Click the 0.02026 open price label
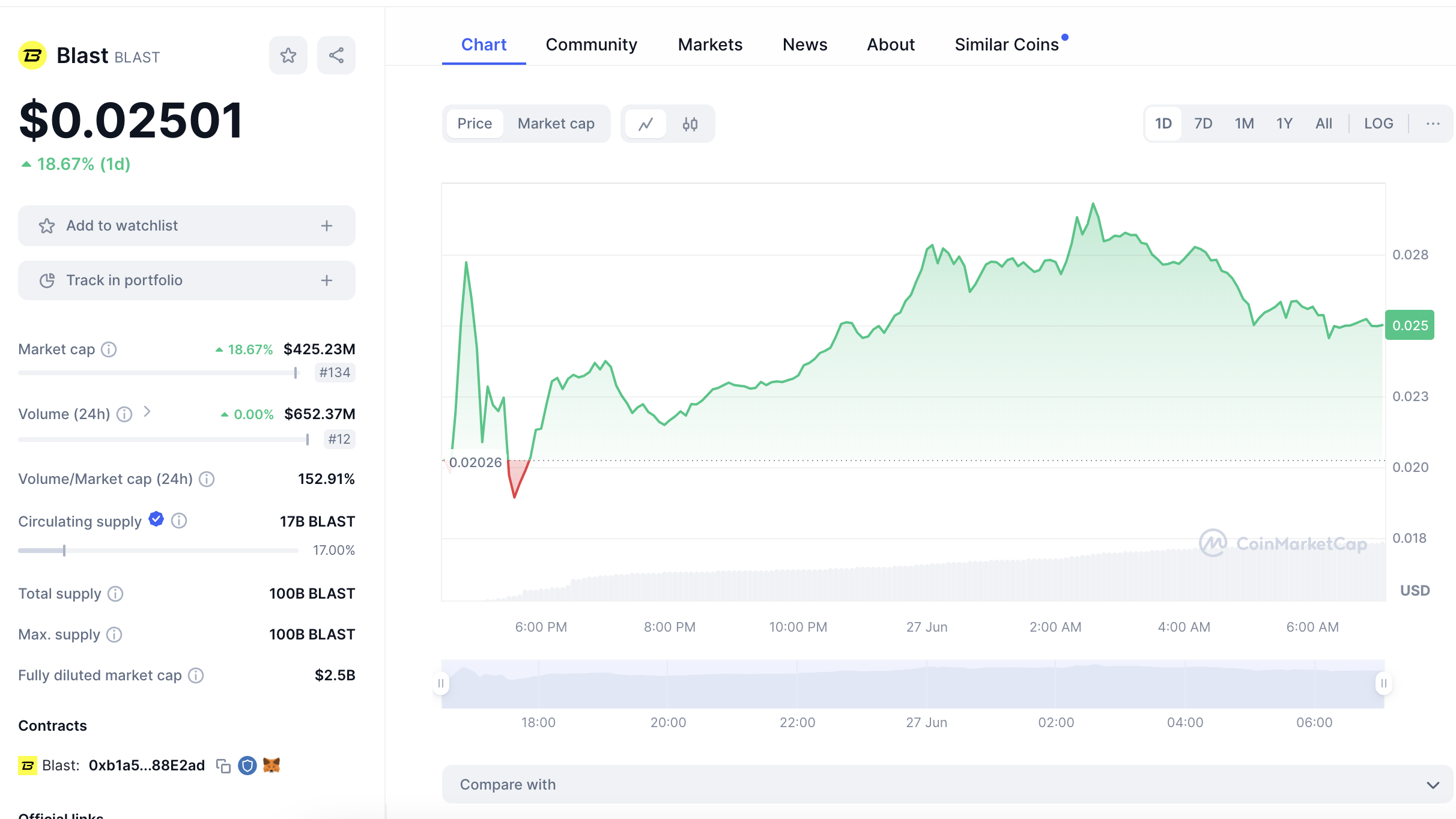Image resolution: width=1456 pixels, height=819 pixels. click(x=475, y=462)
